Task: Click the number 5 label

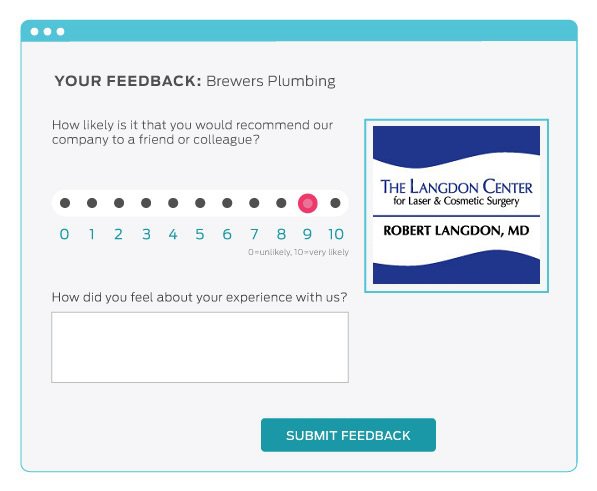Action: [x=200, y=234]
